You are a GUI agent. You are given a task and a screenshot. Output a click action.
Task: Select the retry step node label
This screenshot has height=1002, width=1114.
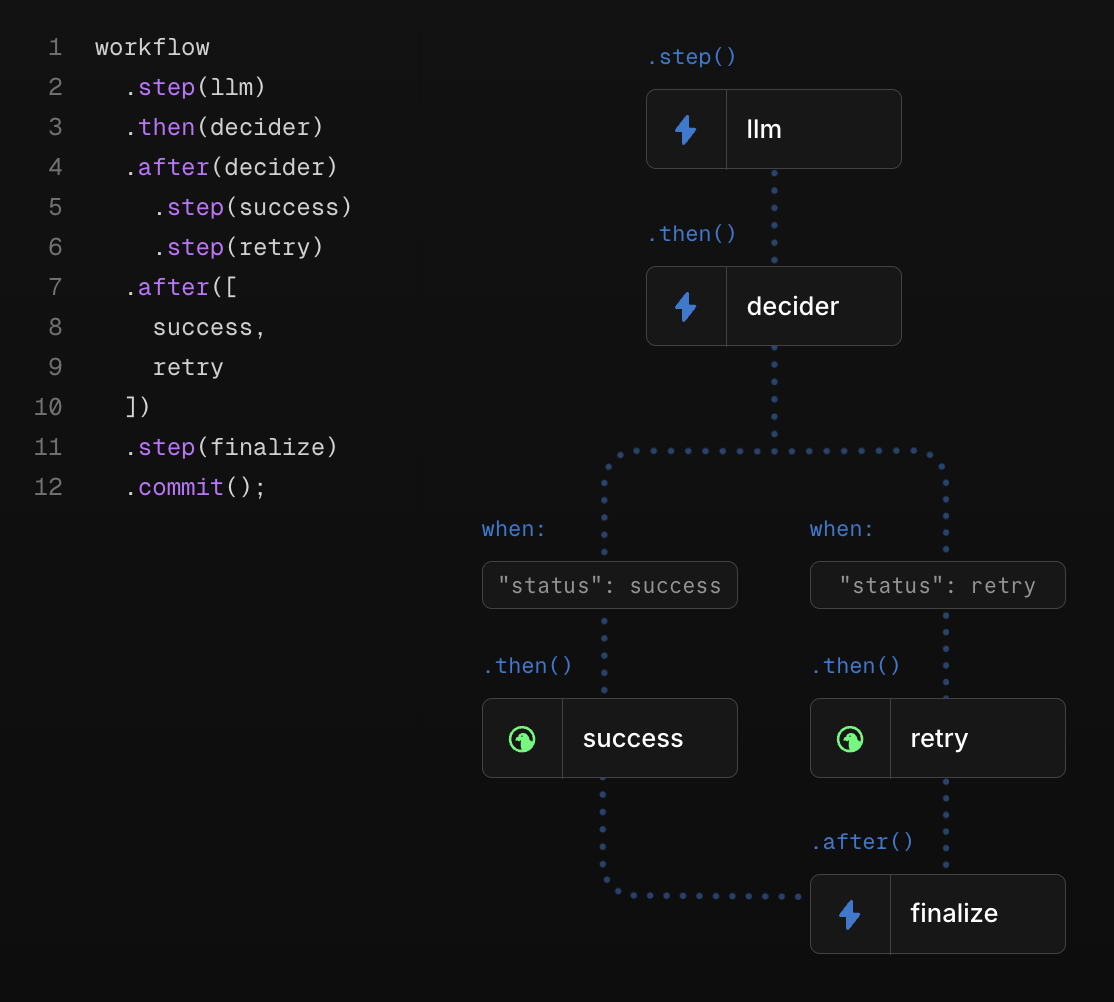[x=939, y=739]
